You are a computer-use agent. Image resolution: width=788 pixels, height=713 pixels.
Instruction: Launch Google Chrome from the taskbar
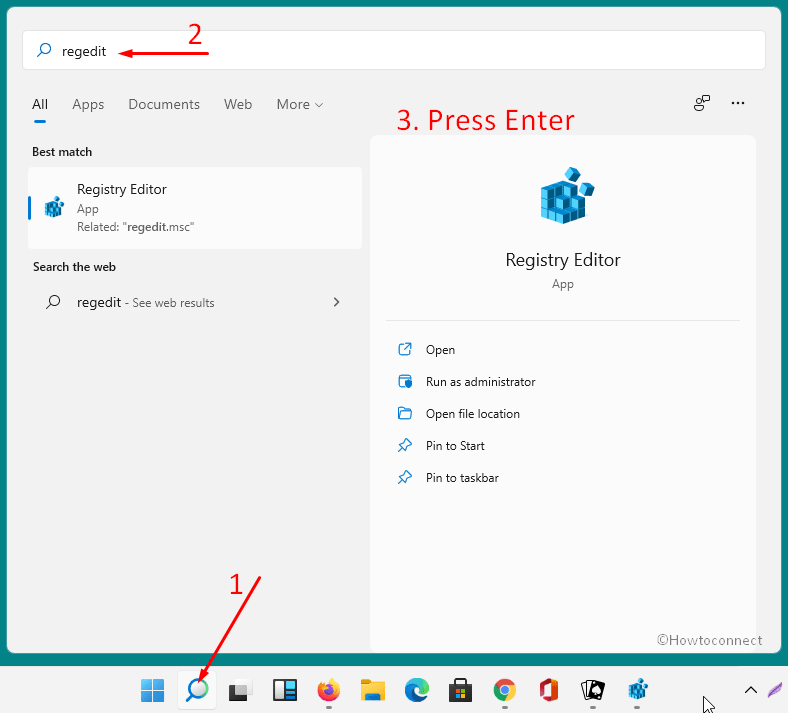pyautogui.click(x=505, y=690)
